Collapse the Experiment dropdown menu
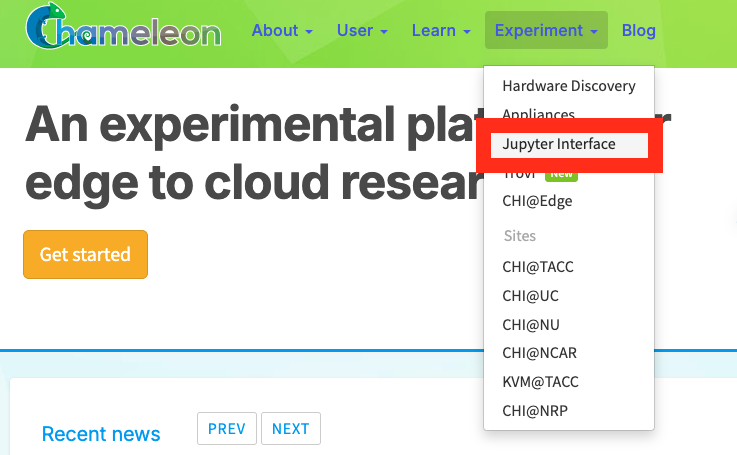 tap(546, 31)
